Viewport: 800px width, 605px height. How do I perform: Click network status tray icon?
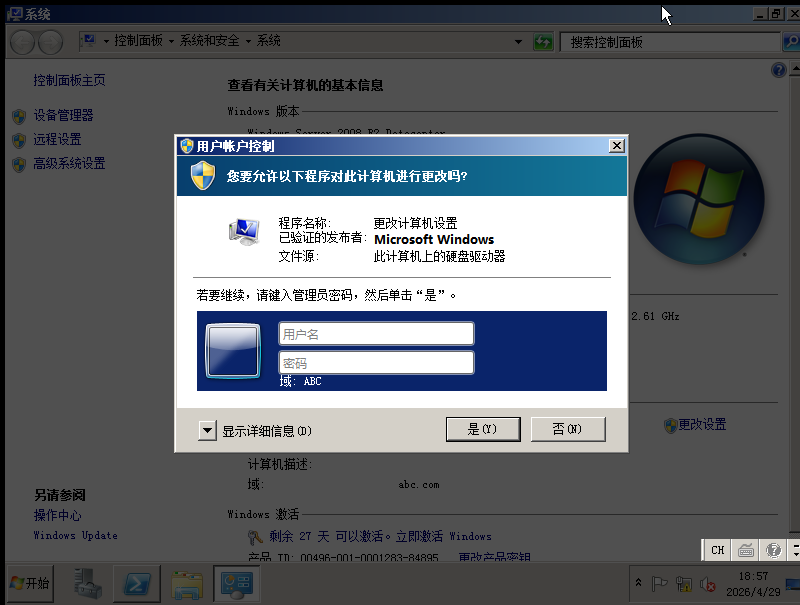[x=683, y=584]
